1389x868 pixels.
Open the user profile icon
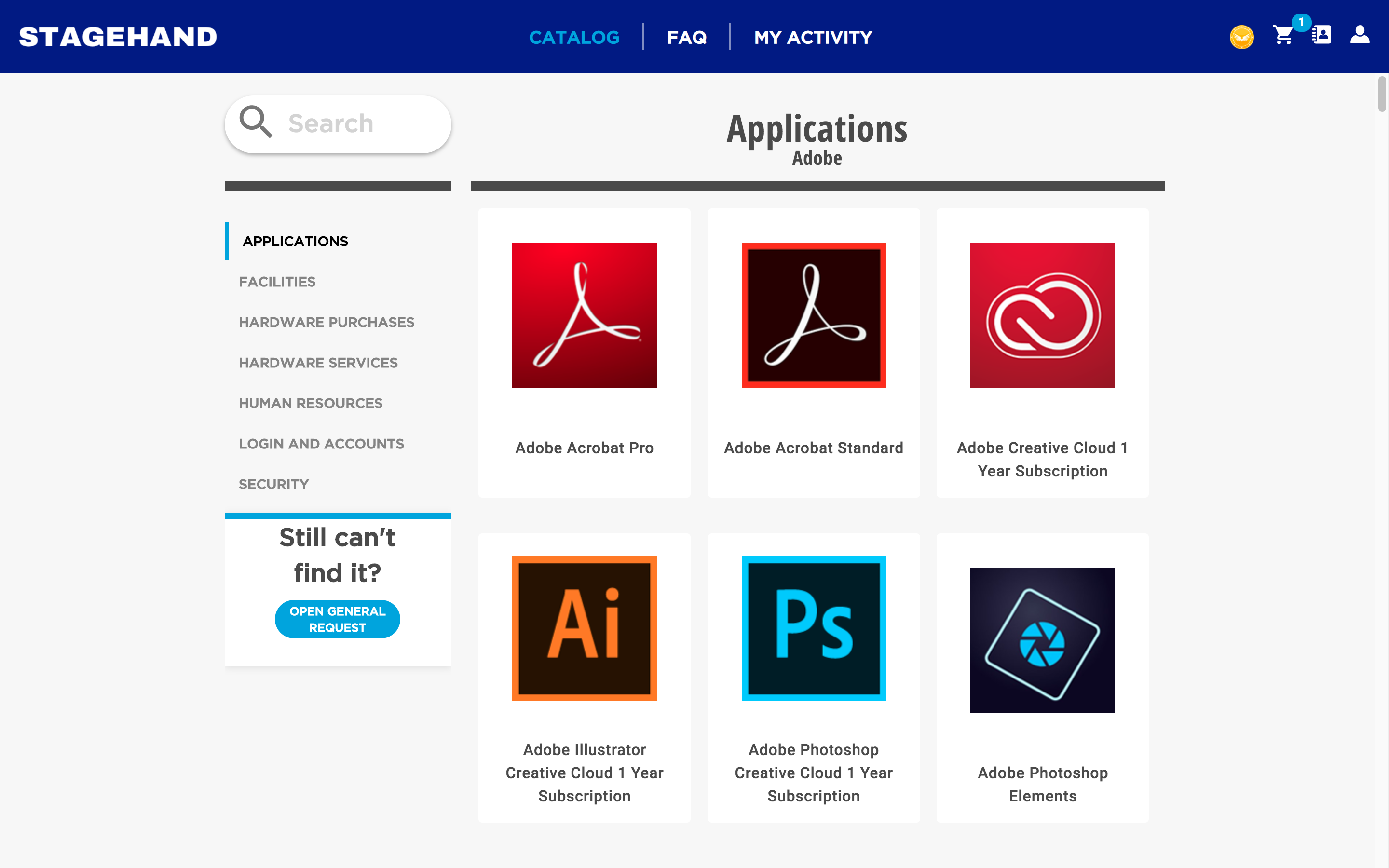pos(1360,34)
